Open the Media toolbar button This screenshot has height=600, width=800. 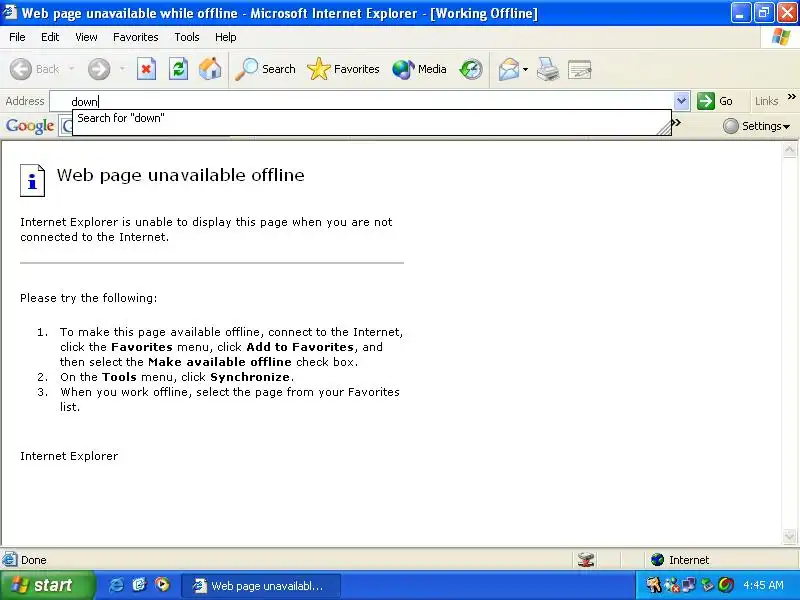tap(419, 69)
